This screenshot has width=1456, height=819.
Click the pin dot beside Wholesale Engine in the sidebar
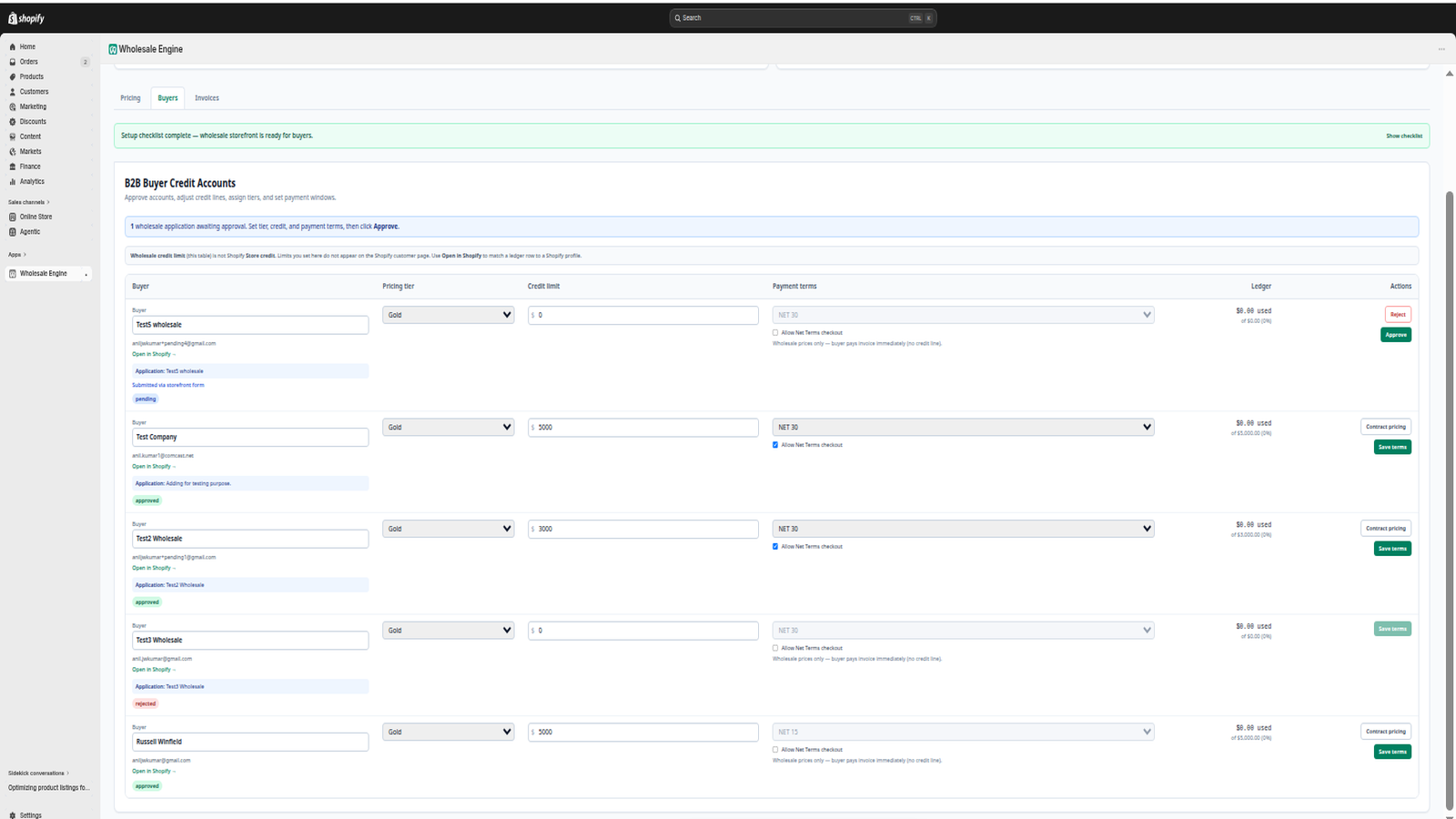pyautogui.click(x=86, y=274)
